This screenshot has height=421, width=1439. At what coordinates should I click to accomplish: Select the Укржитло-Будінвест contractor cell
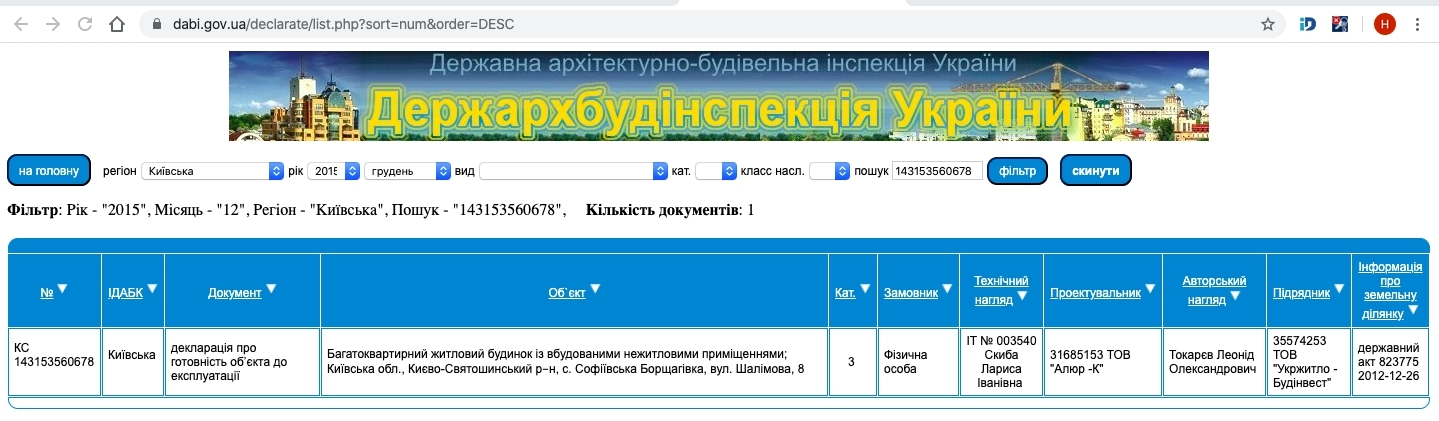(x=1309, y=362)
